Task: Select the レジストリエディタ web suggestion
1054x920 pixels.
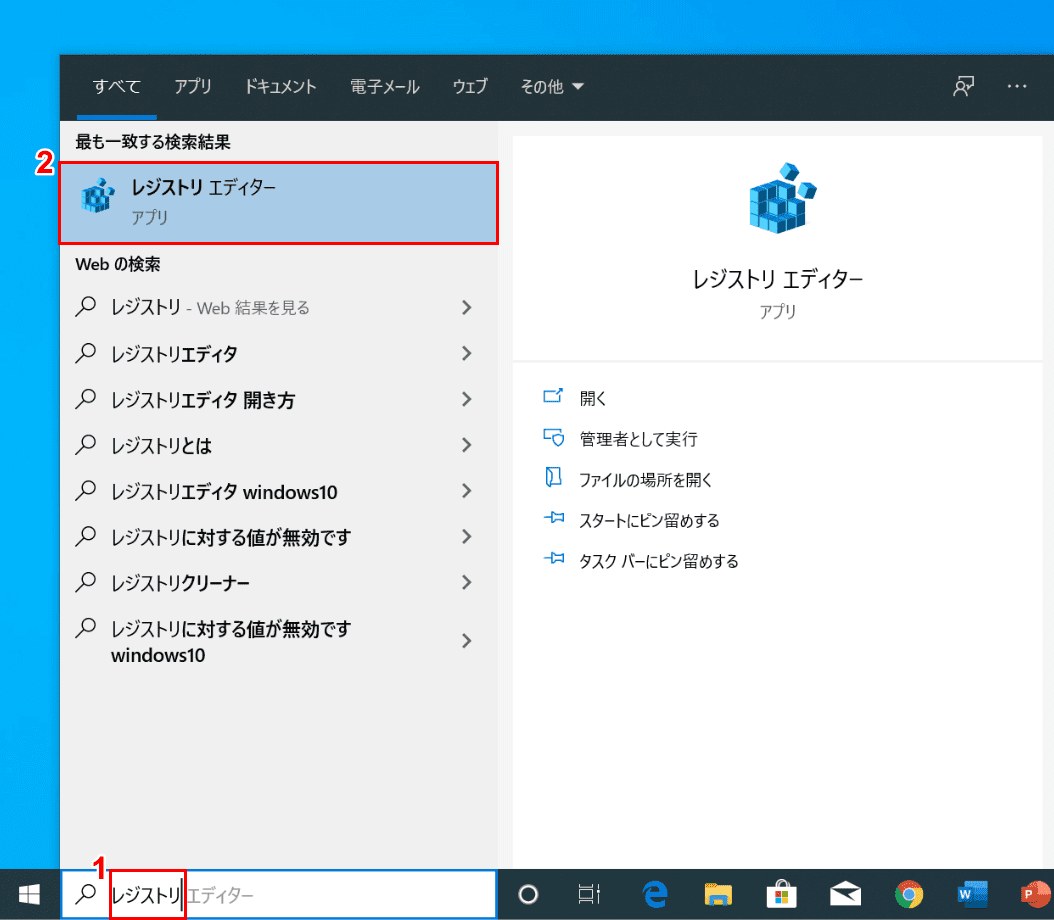Action: pyautogui.click(x=279, y=353)
